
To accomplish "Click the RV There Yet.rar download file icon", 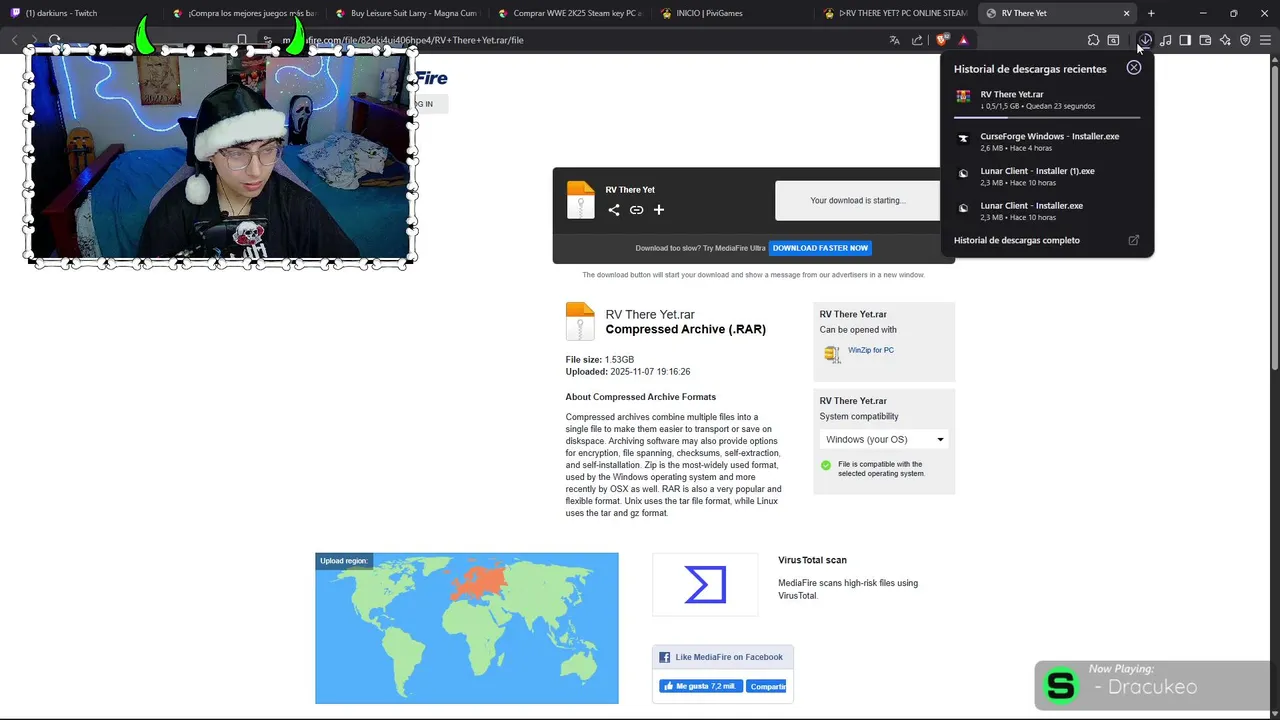I will 963,97.
